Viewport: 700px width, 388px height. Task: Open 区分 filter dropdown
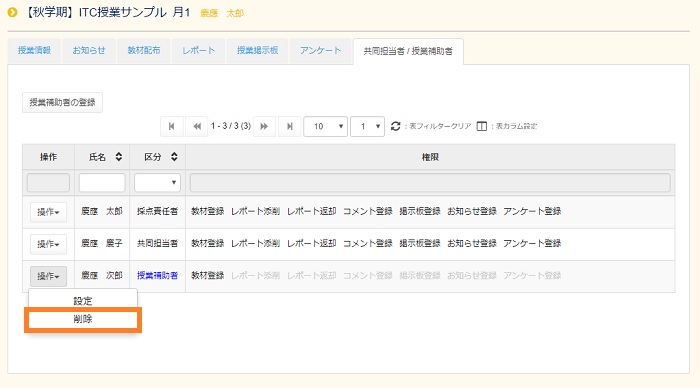coord(157,183)
